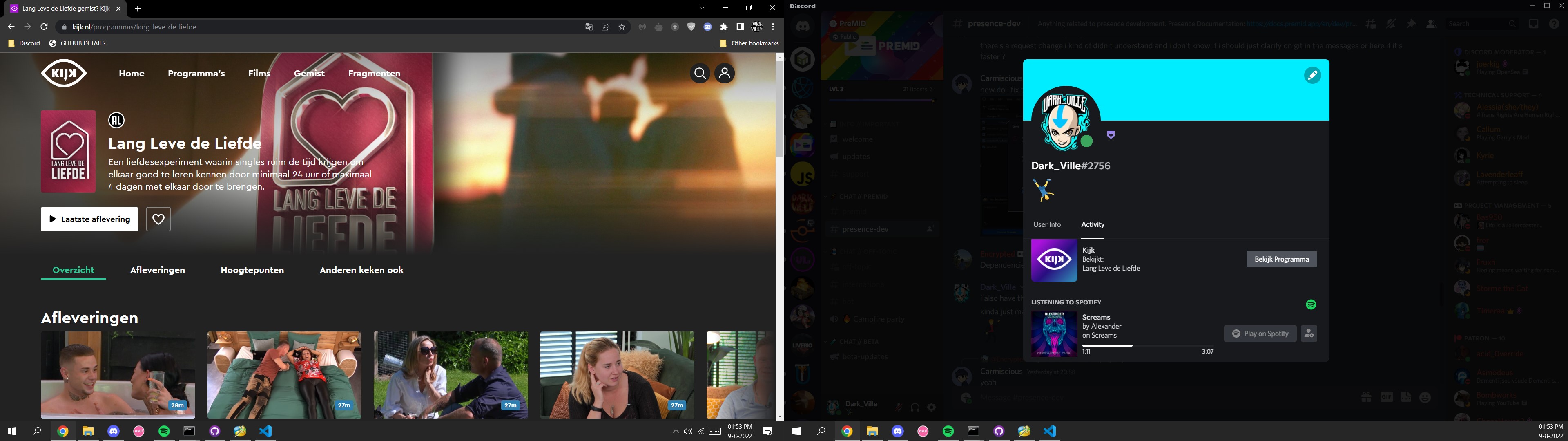Toggle microphone mute in Discord user panel
Viewport: 1568px width, 441px height.
(899, 407)
